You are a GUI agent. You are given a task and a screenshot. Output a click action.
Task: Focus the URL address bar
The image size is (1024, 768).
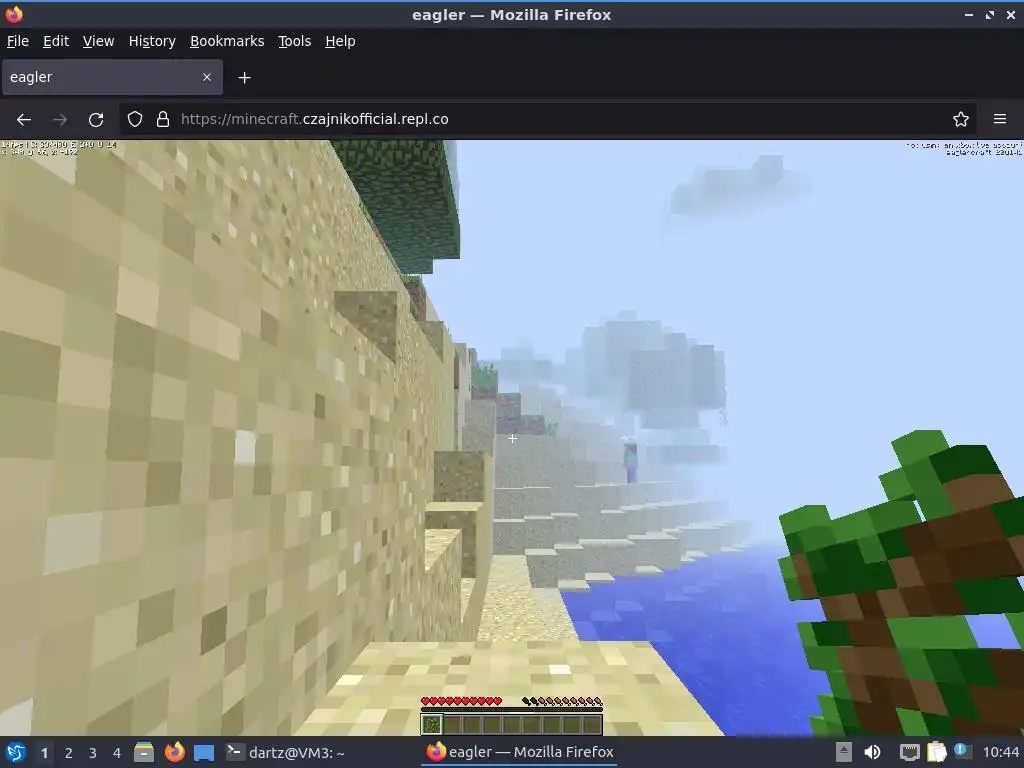(549, 119)
